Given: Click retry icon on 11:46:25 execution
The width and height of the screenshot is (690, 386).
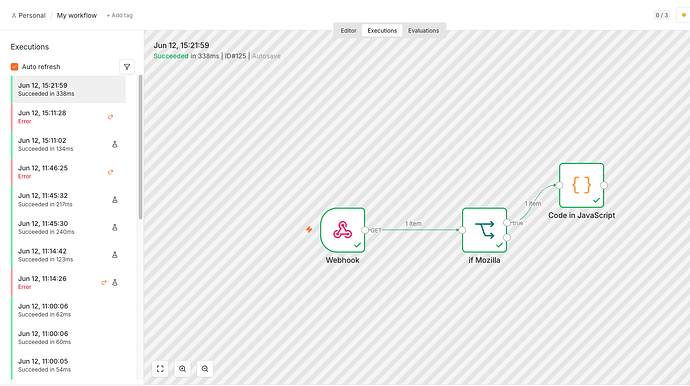Looking at the screenshot, I should (x=110, y=172).
